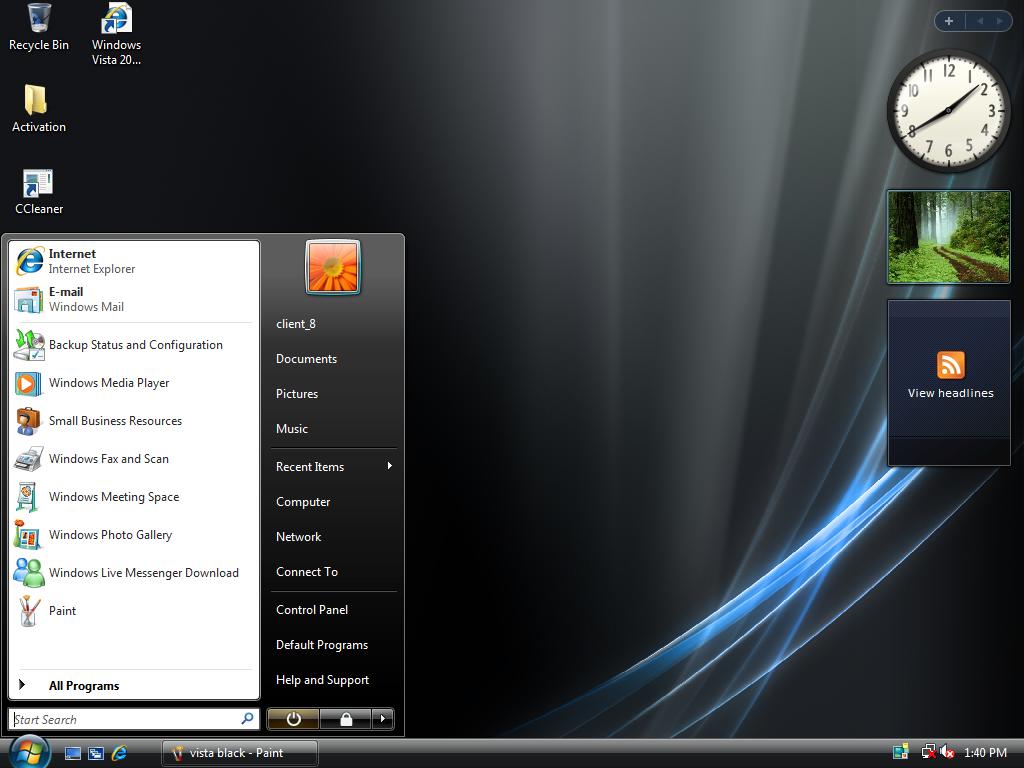The height and width of the screenshot is (768, 1024).
Task: Open Music from Start menu
Action: 291,429
